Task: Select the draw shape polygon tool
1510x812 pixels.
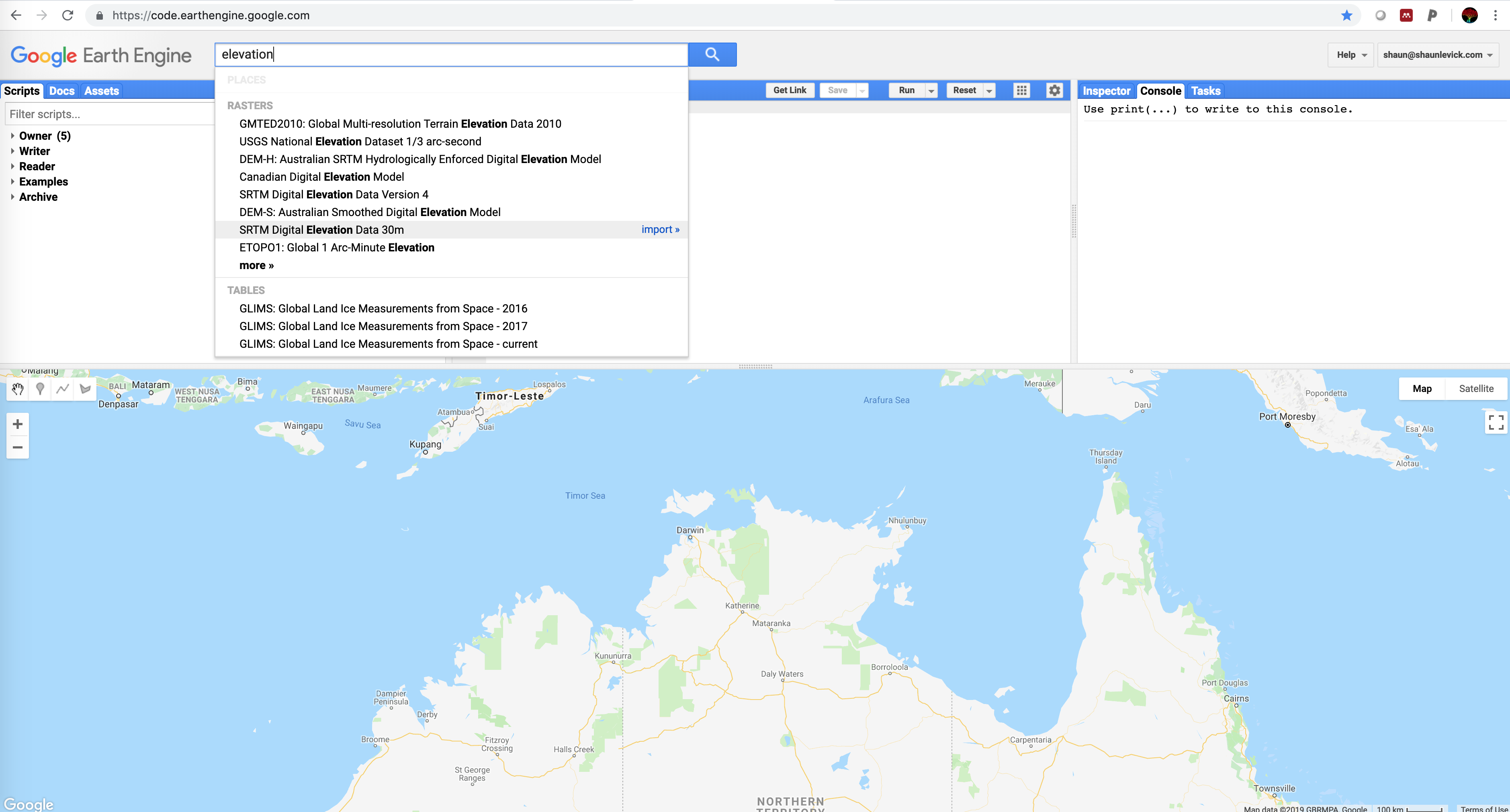Action: (x=85, y=388)
